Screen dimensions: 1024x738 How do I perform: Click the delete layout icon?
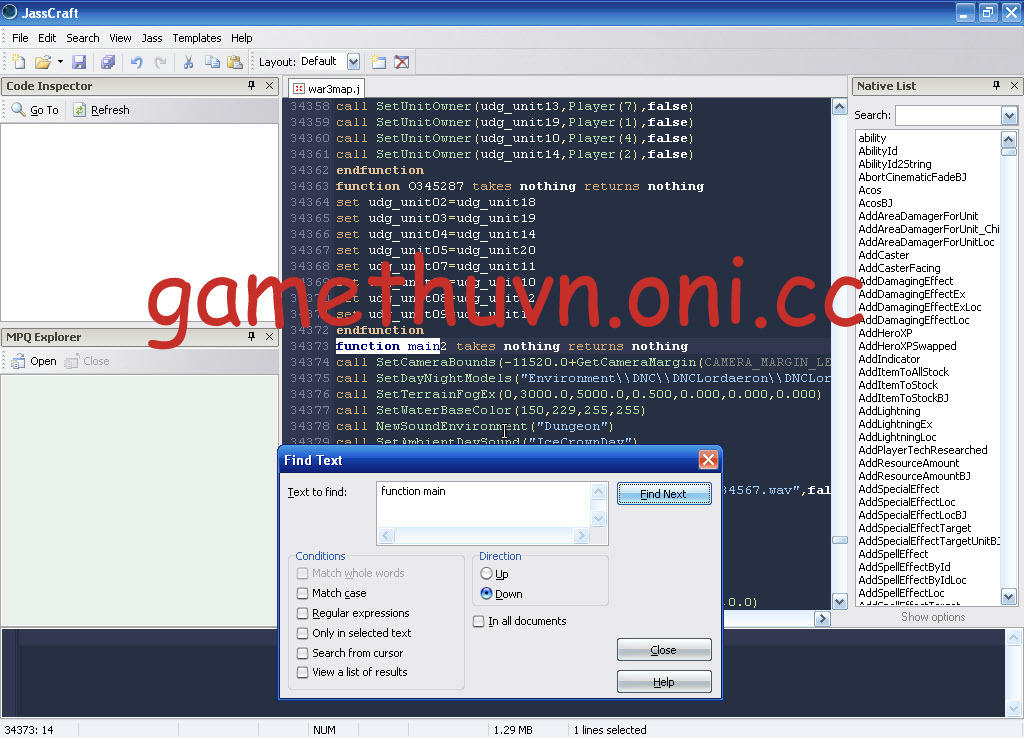tap(402, 62)
